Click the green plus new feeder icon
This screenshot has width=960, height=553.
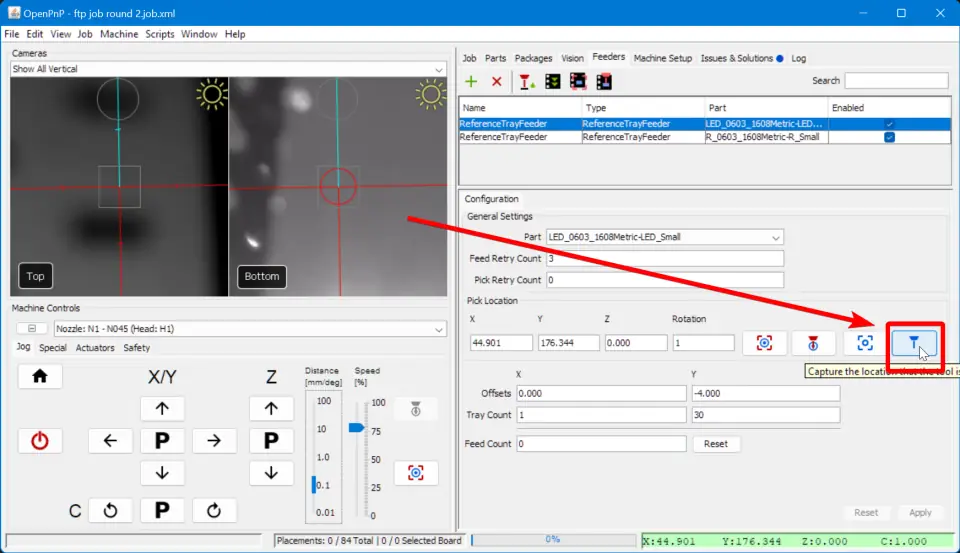471,81
